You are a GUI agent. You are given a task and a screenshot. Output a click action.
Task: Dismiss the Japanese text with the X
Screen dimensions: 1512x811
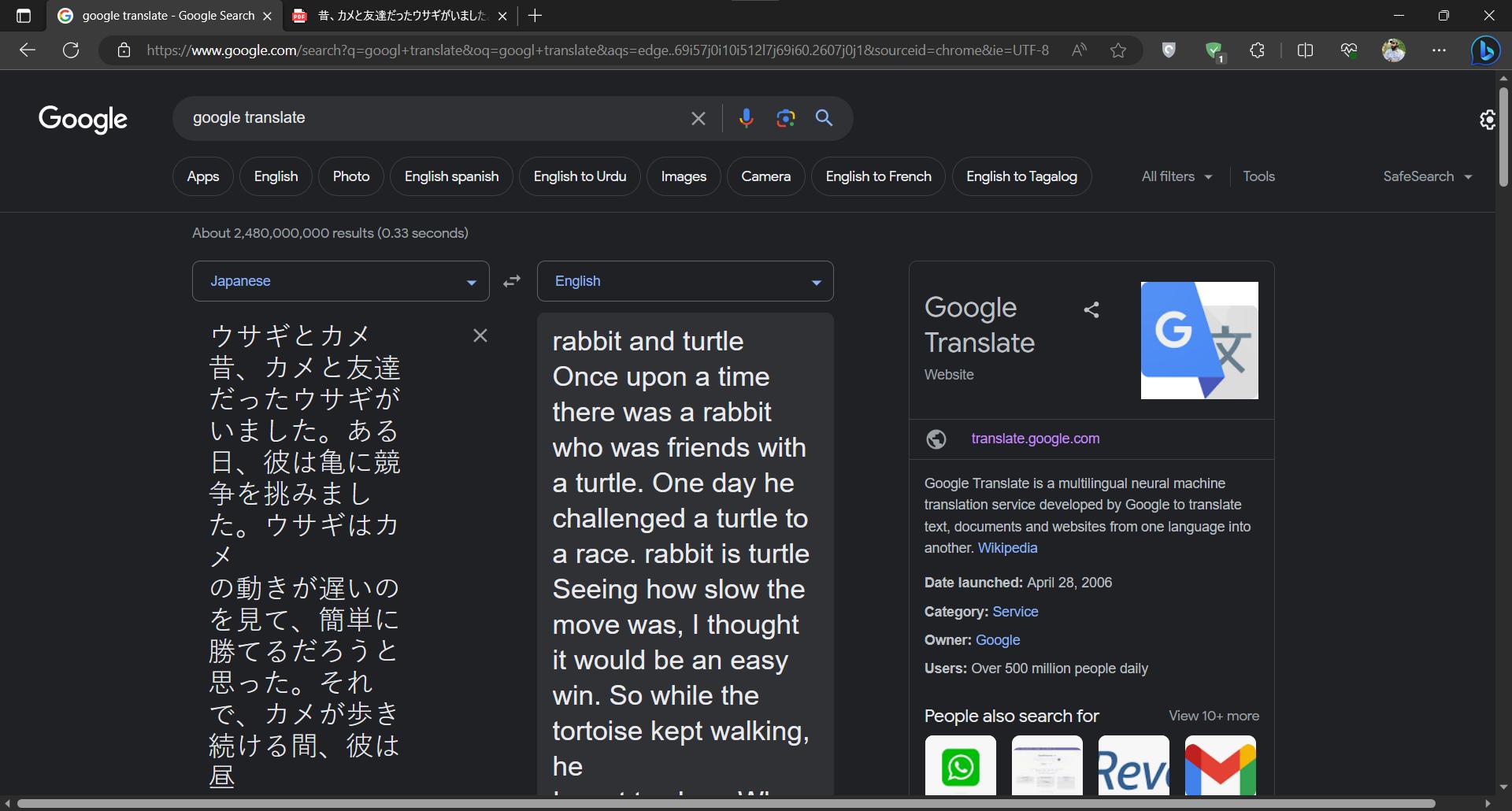click(x=480, y=335)
